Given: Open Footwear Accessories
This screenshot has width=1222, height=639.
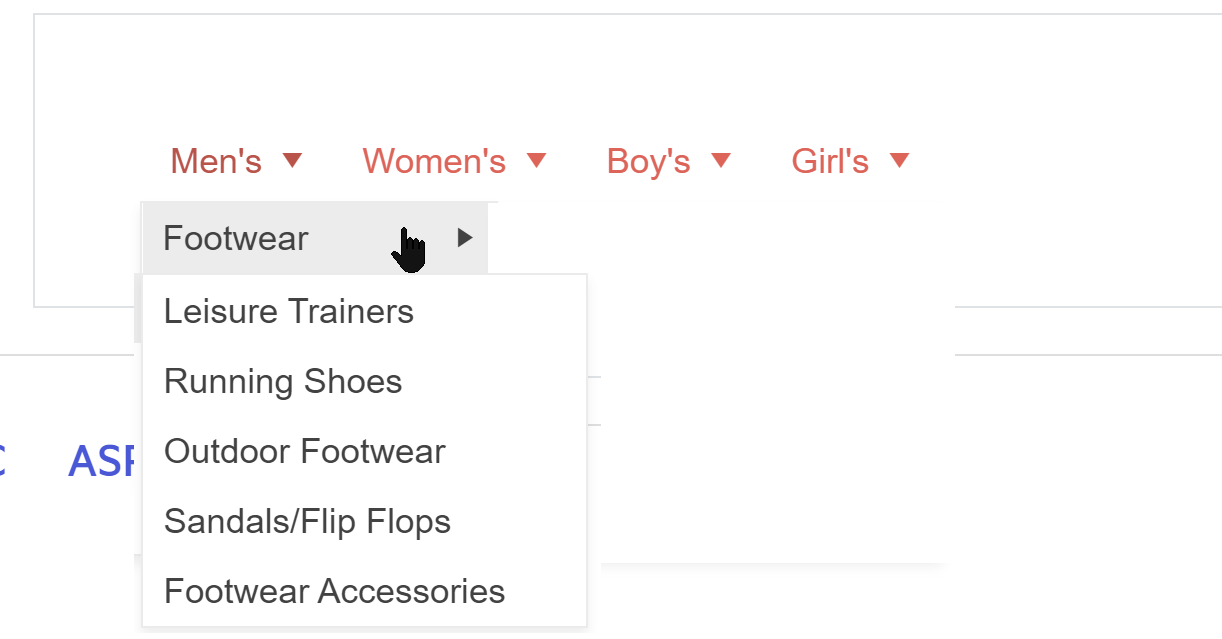Looking at the screenshot, I should (x=335, y=591).
